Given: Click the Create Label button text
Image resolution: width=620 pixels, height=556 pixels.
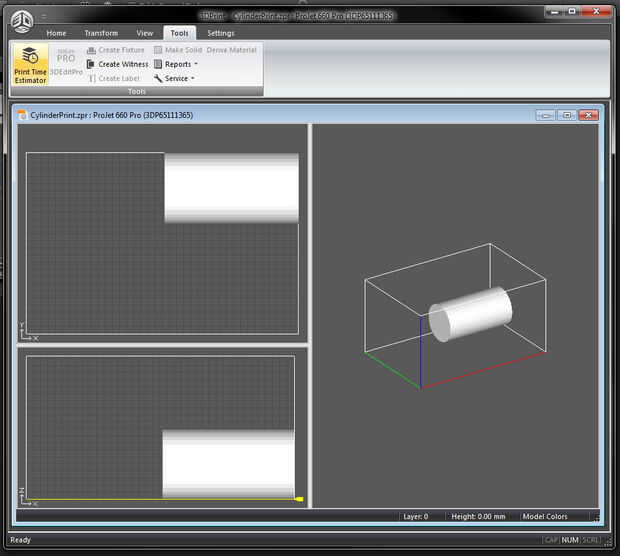Looking at the screenshot, I should pos(119,78).
